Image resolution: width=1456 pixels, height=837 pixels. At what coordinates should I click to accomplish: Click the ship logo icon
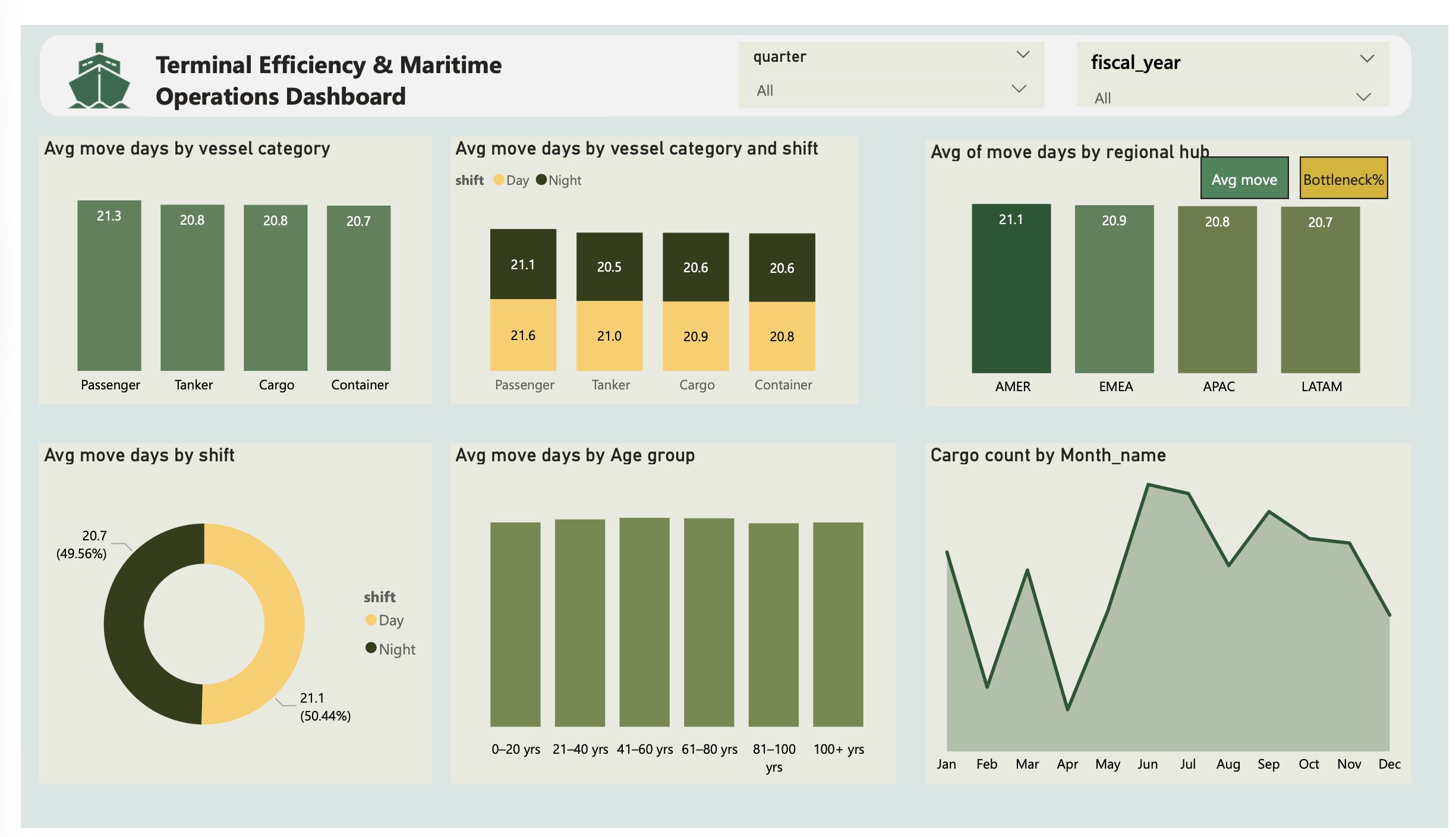(99, 77)
